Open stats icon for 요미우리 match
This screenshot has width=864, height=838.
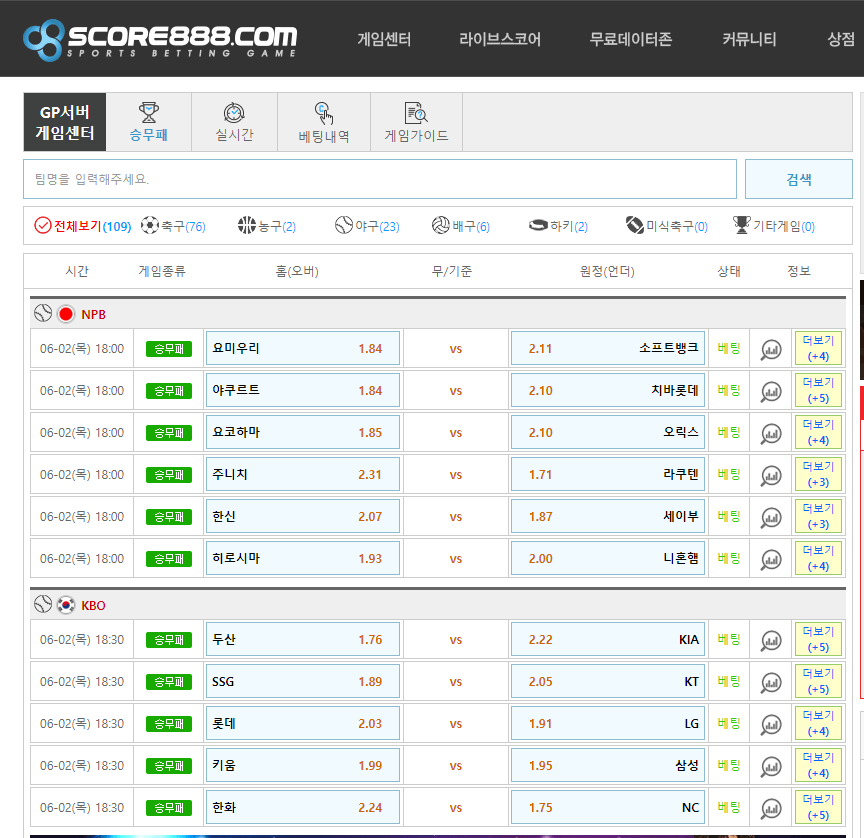tap(771, 349)
